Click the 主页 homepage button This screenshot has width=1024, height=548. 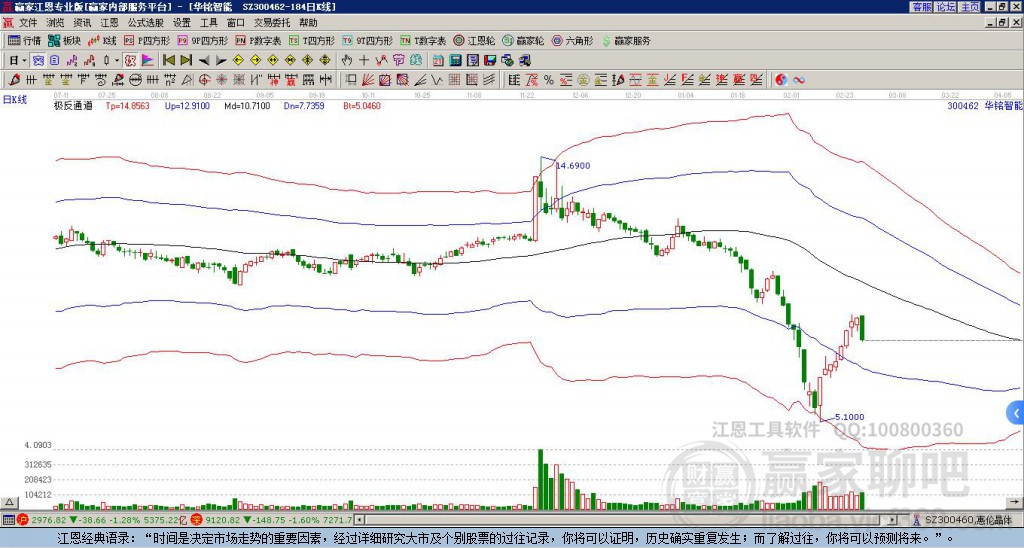point(969,7)
